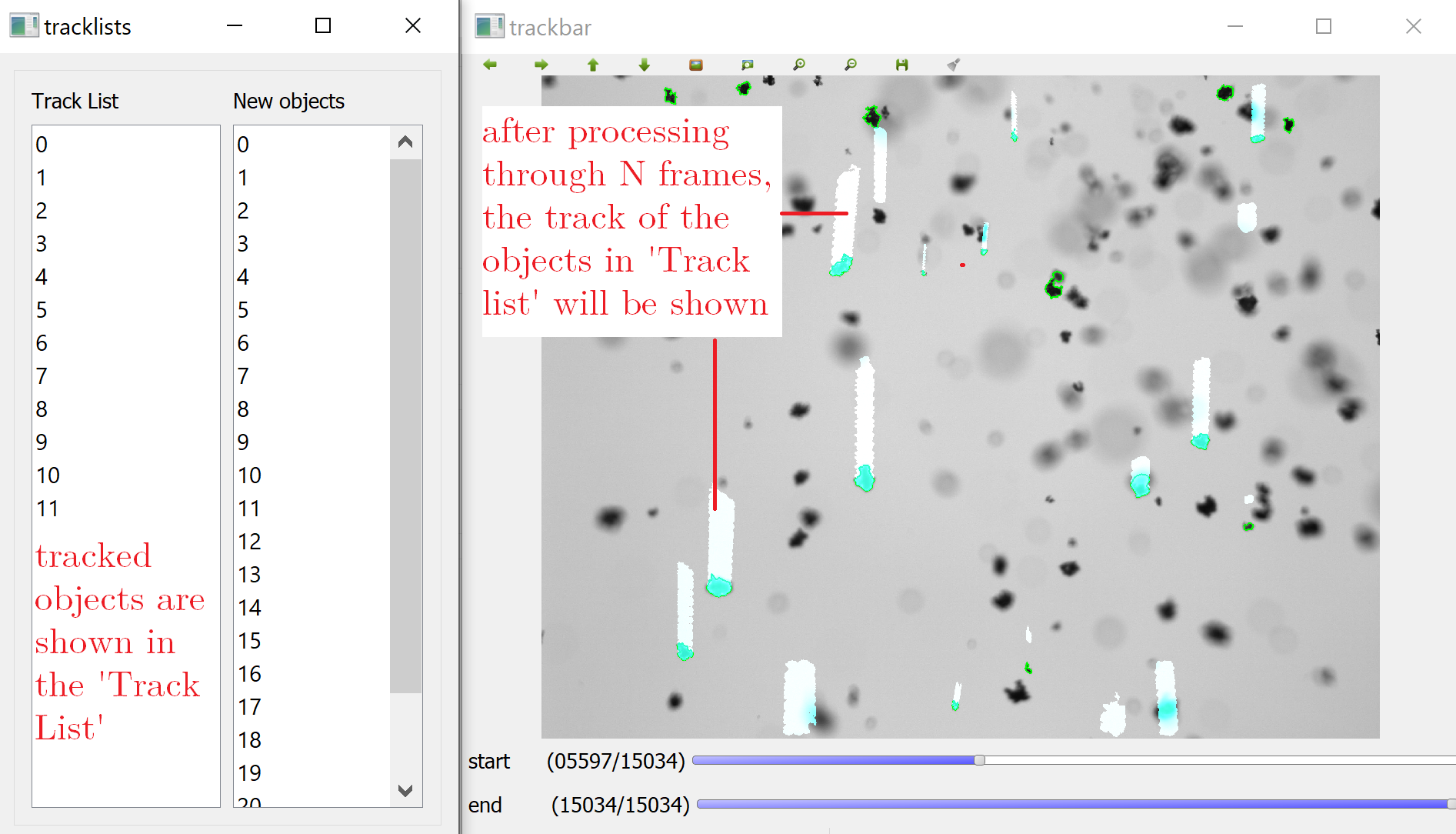Open properties window with the brush icon
The height and width of the screenshot is (834, 1456).
tap(954, 65)
